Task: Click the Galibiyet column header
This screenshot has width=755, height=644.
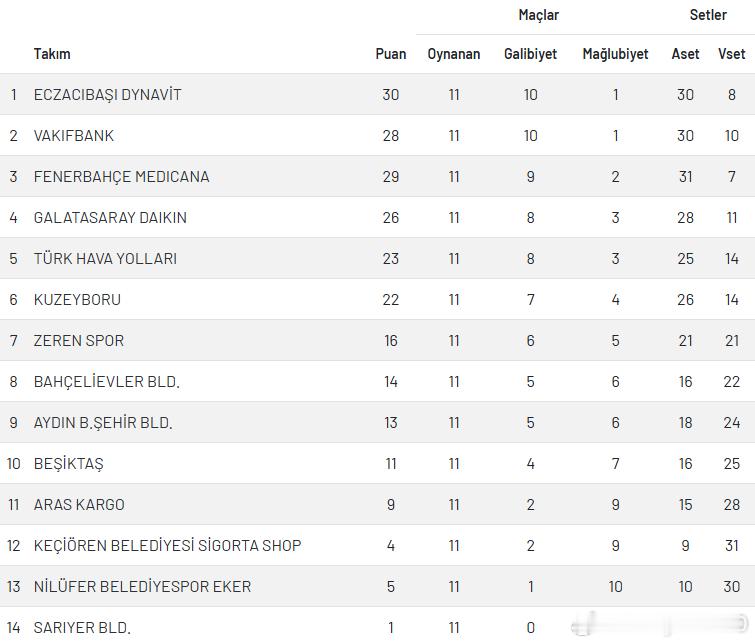Action: point(530,54)
